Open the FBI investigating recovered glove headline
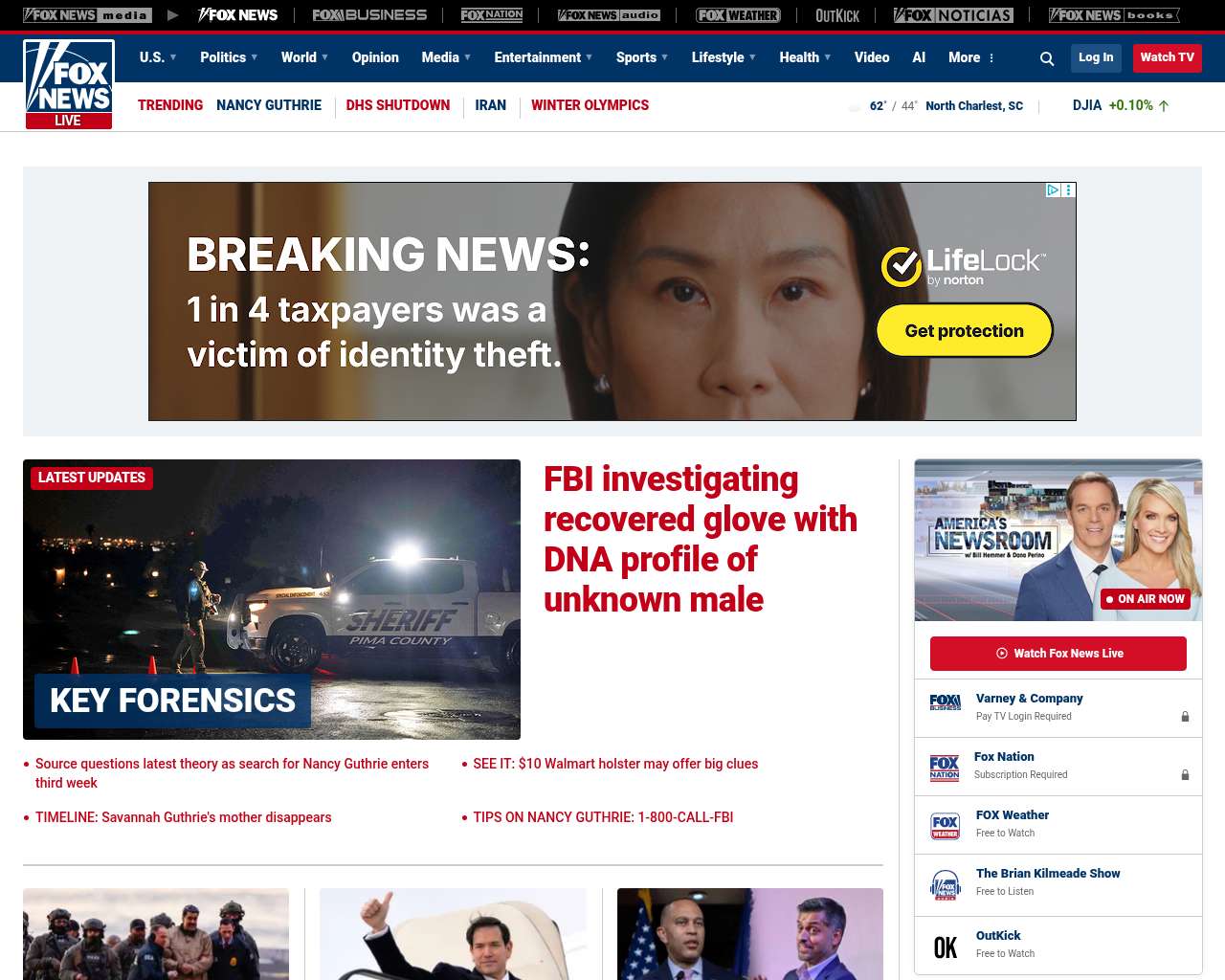 (x=701, y=539)
